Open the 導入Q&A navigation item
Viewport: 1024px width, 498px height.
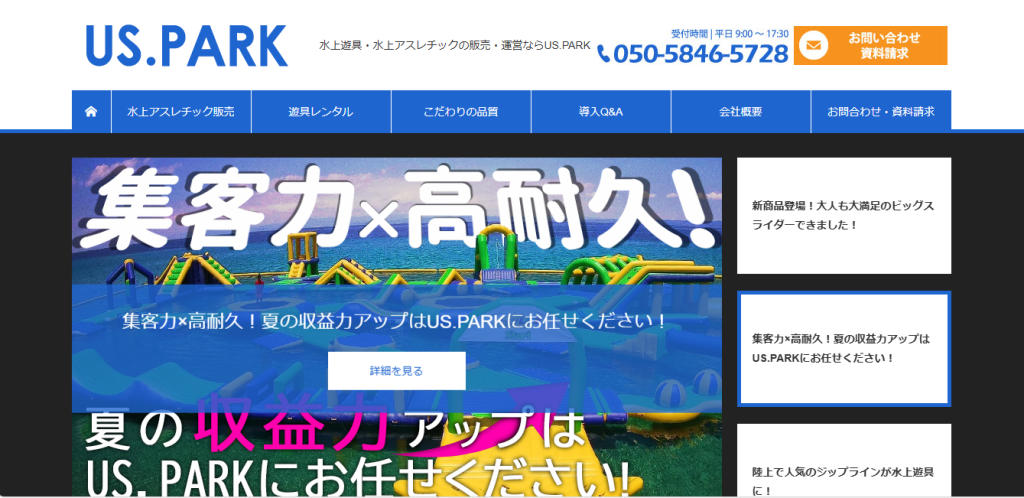pyautogui.click(x=601, y=111)
